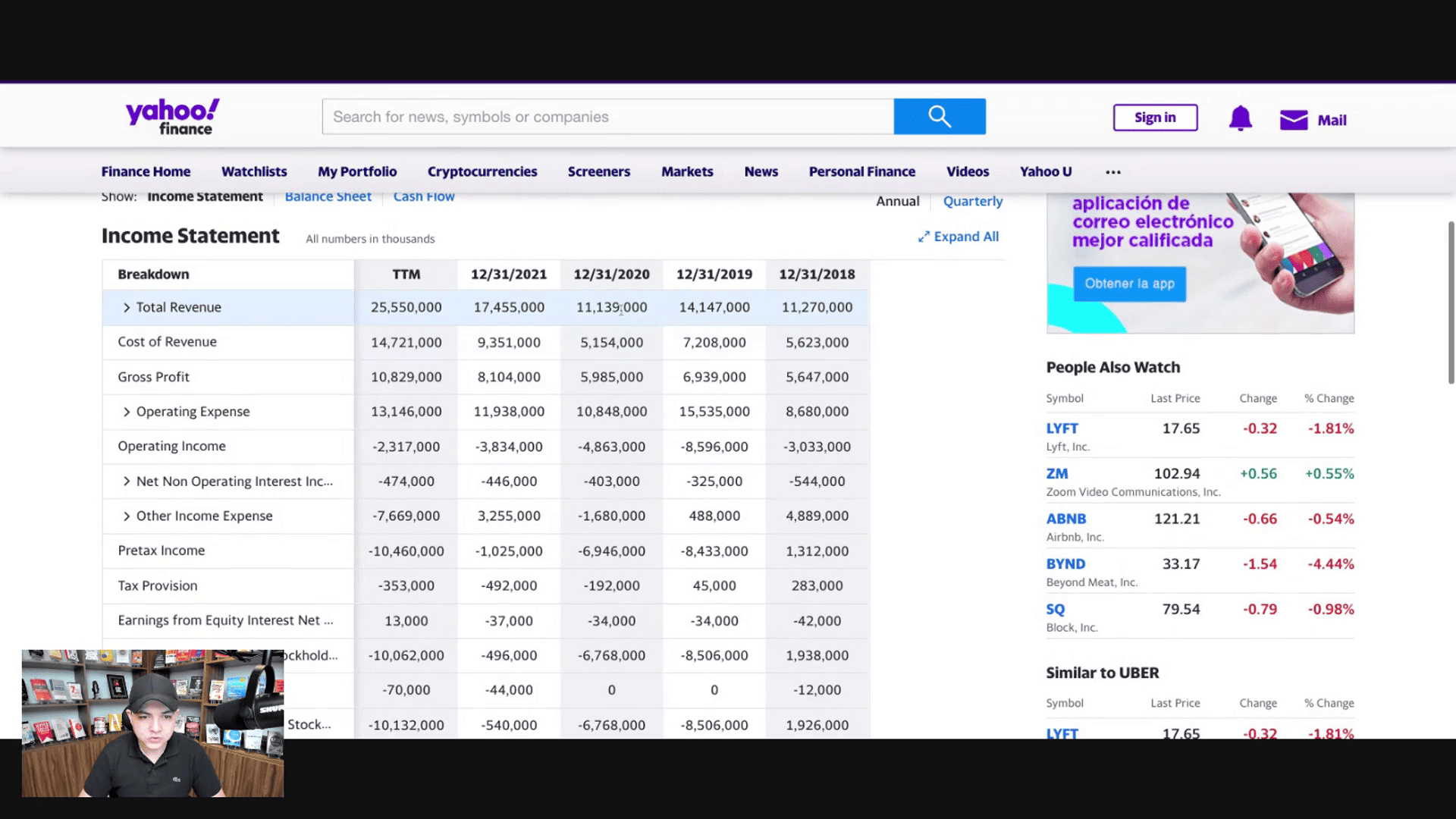Open the Balance Sheet tab
The image size is (1456, 819).
point(328,196)
